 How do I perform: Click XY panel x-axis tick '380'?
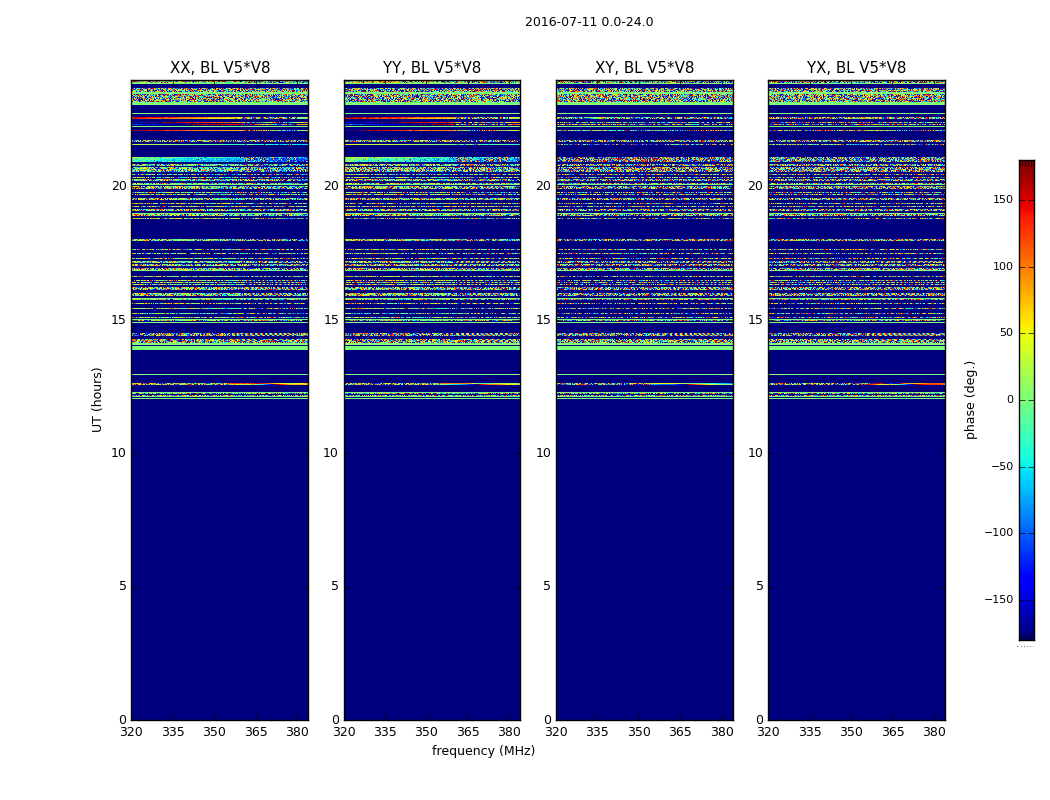(x=722, y=732)
